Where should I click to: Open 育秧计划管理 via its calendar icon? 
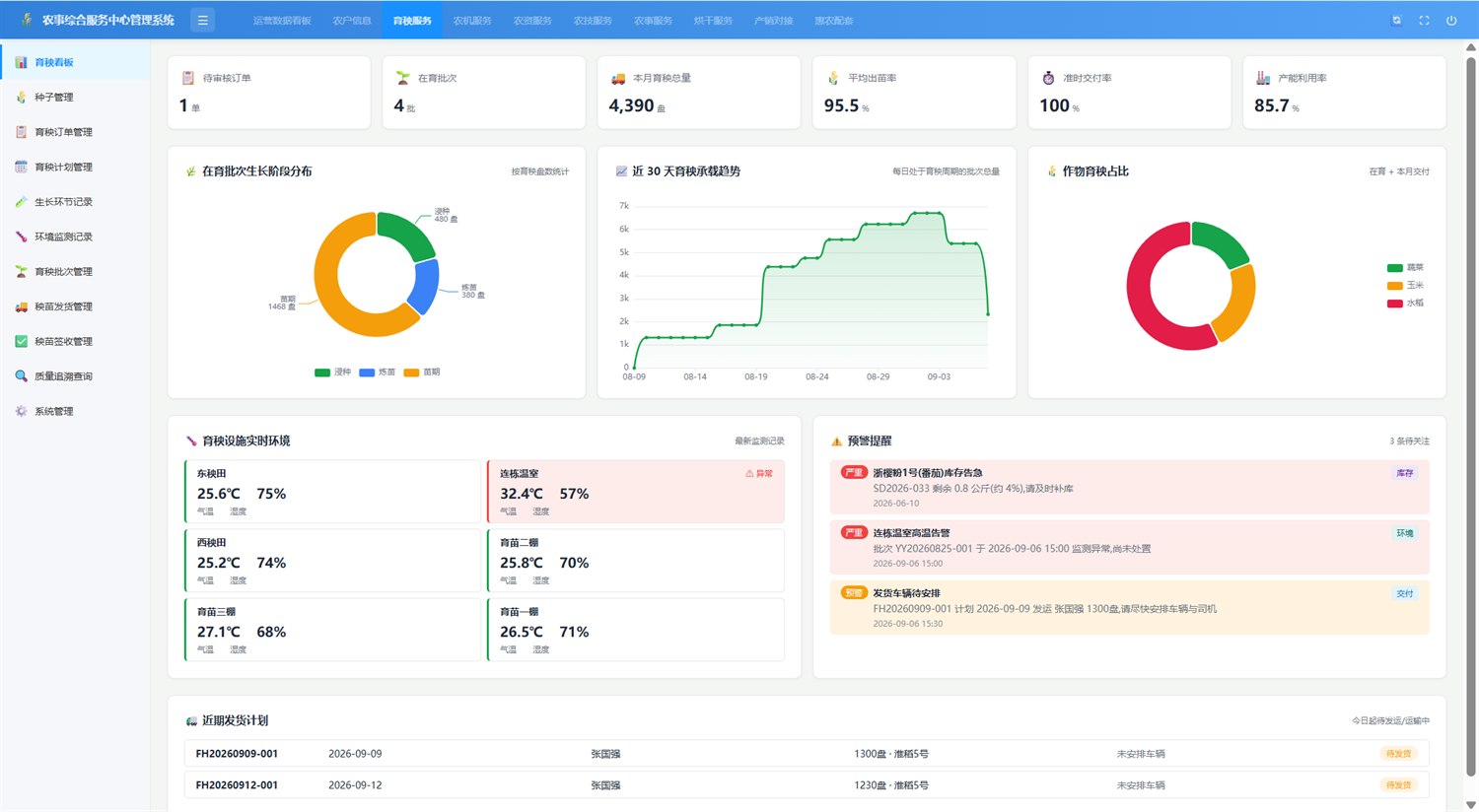(21, 167)
